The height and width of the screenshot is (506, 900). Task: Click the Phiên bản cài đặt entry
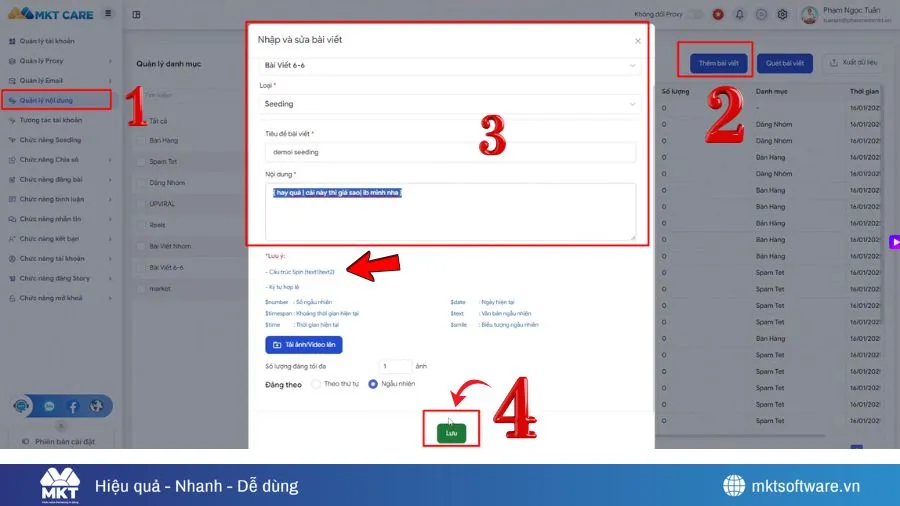point(59,442)
